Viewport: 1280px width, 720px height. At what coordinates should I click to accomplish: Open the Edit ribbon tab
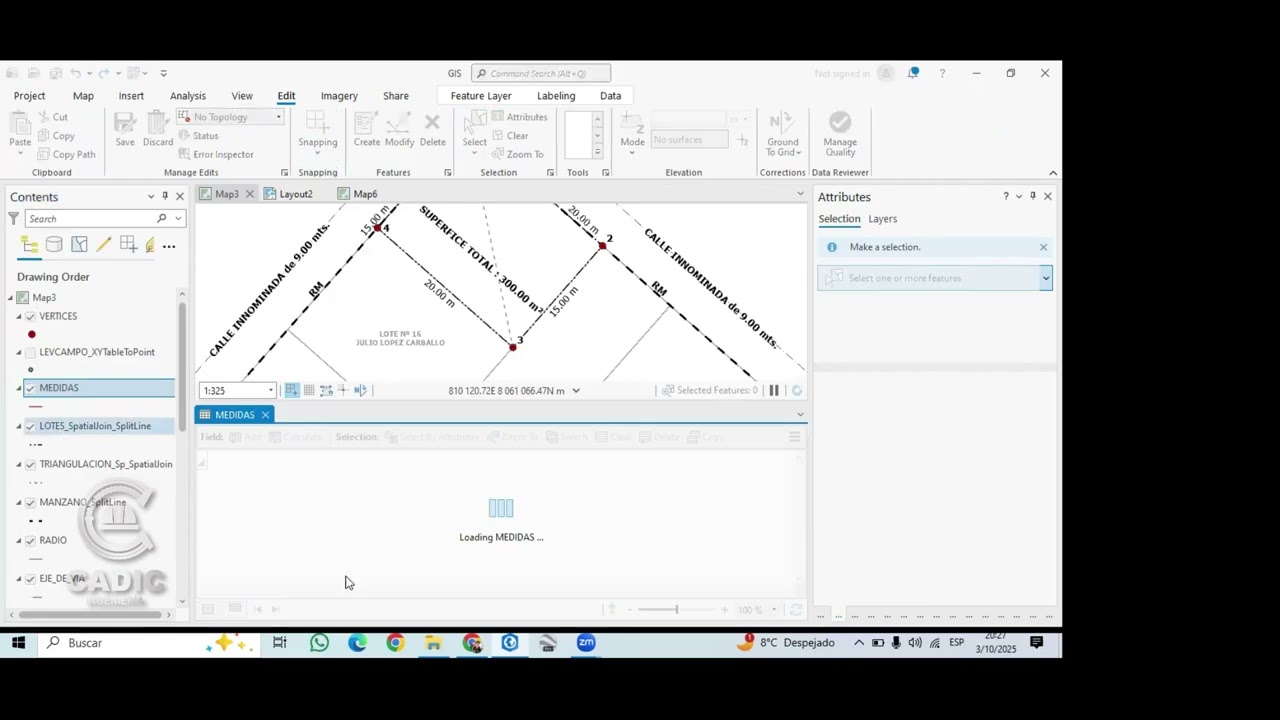[x=286, y=96]
